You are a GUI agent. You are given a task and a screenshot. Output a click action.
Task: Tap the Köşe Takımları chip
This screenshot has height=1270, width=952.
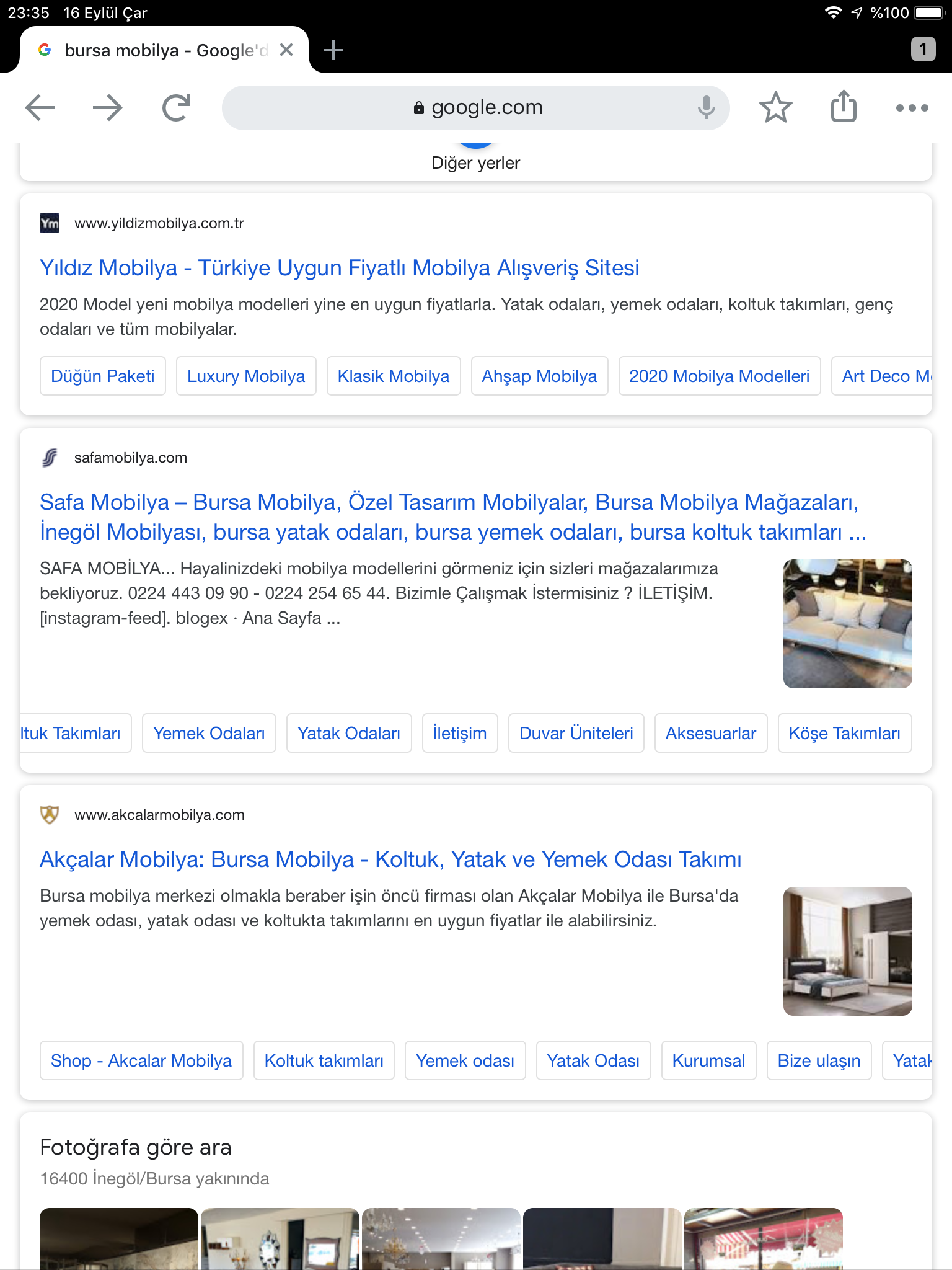[845, 733]
